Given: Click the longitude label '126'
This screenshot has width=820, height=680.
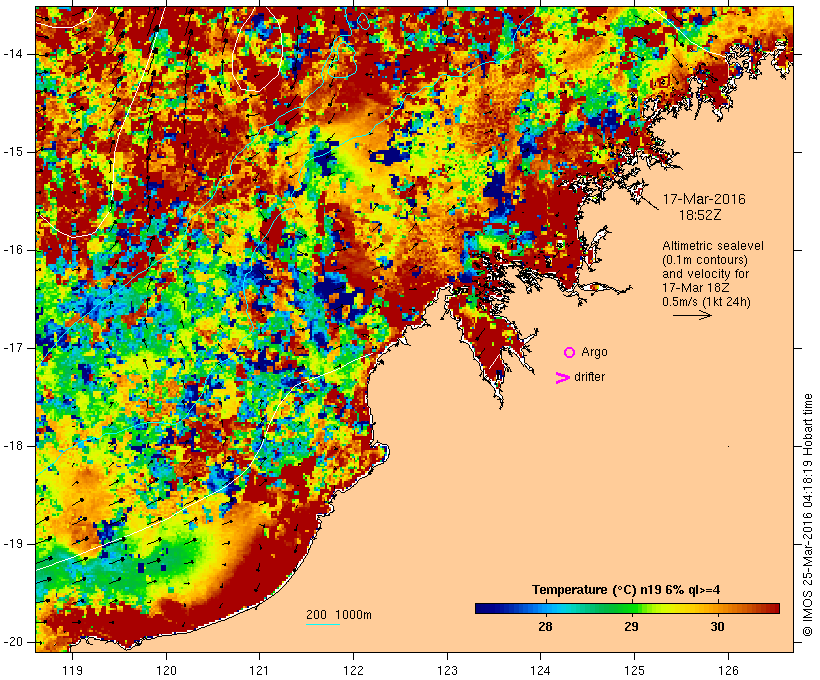Looking at the screenshot, I should pyautogui.click(x=728, y=670).
